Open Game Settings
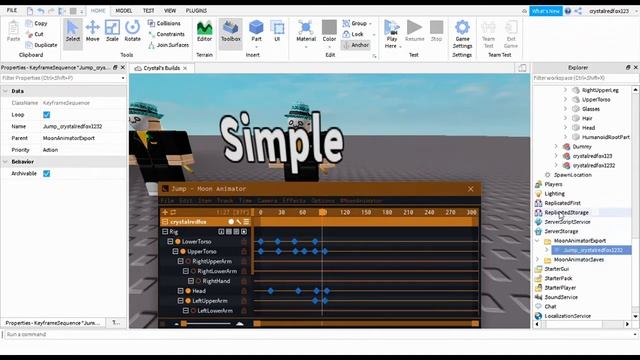Viewport: 640px width, 360px height. click(462, 34)
